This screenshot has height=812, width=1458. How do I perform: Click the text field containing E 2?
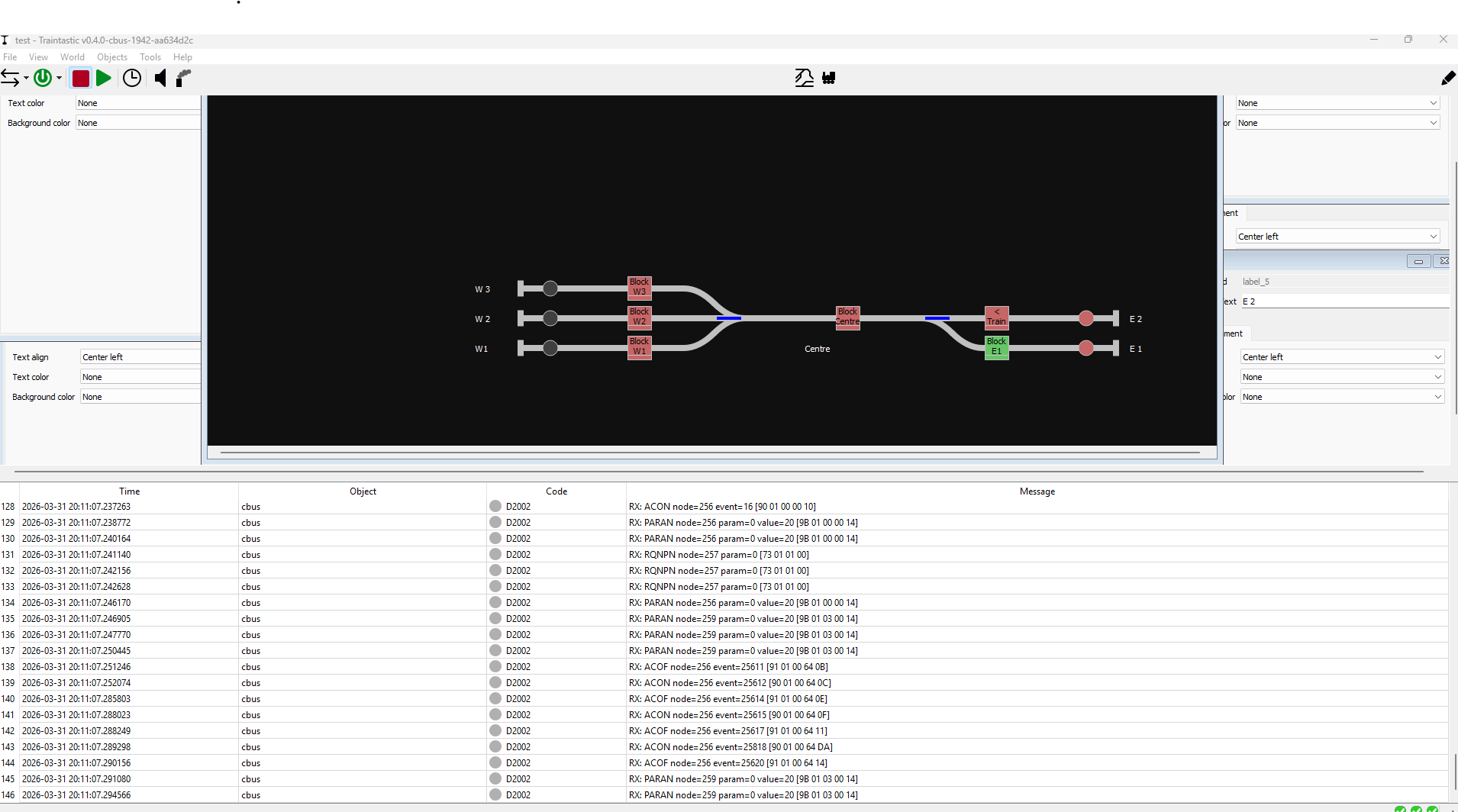pyautogui.click(x=1343, y=301)
